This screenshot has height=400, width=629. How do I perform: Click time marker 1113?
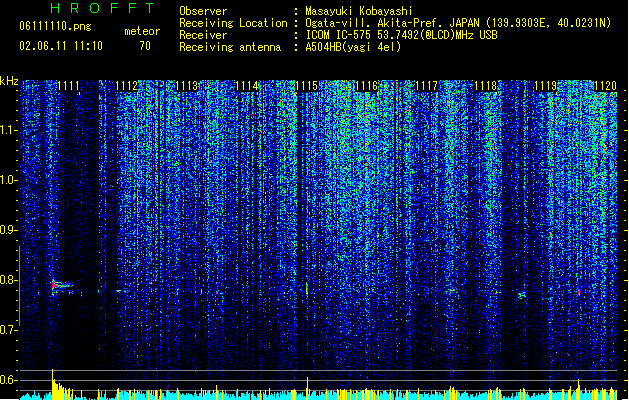click(x=187, y=86)
